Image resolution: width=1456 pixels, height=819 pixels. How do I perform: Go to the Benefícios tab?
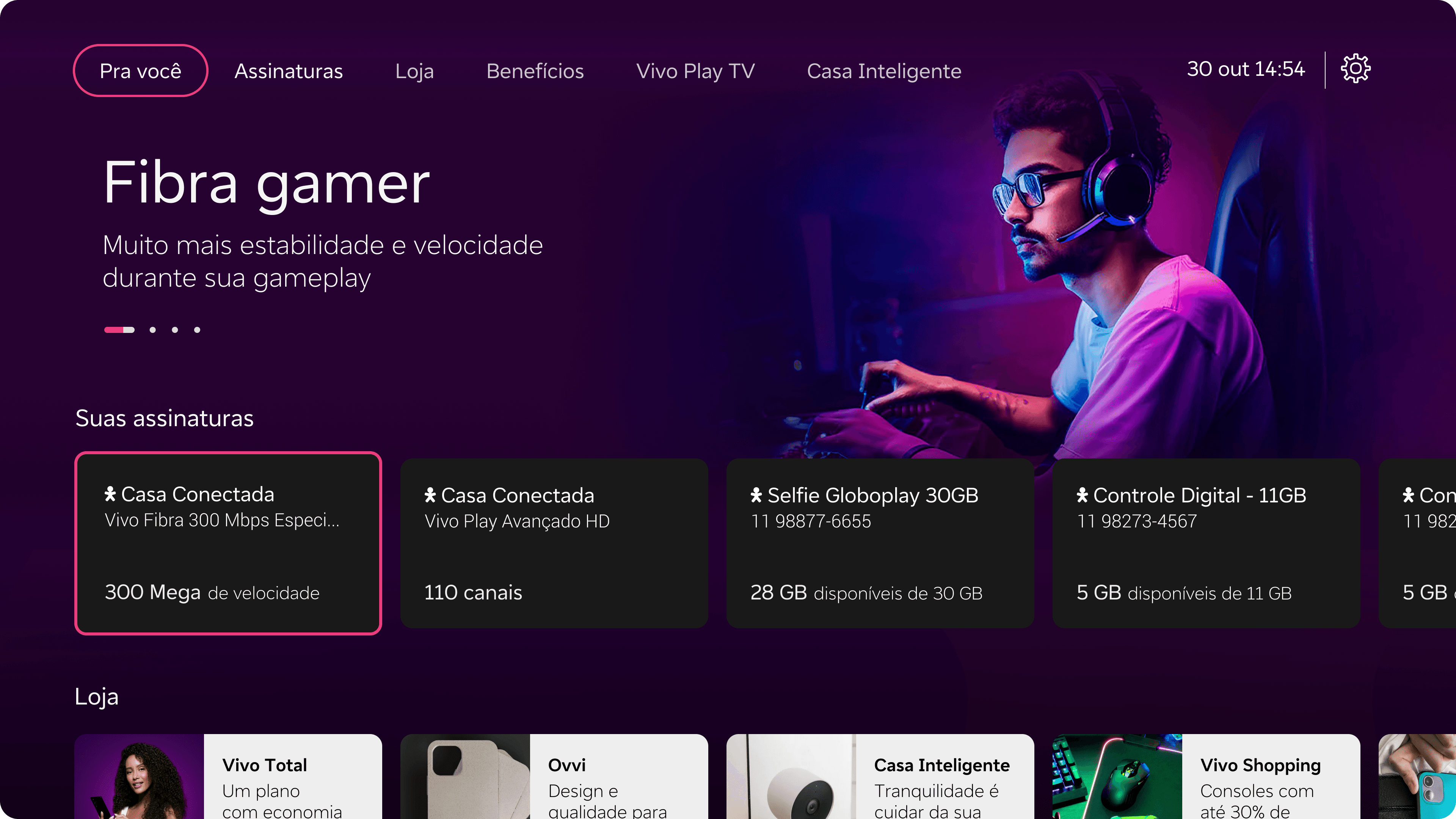(535, 71)
